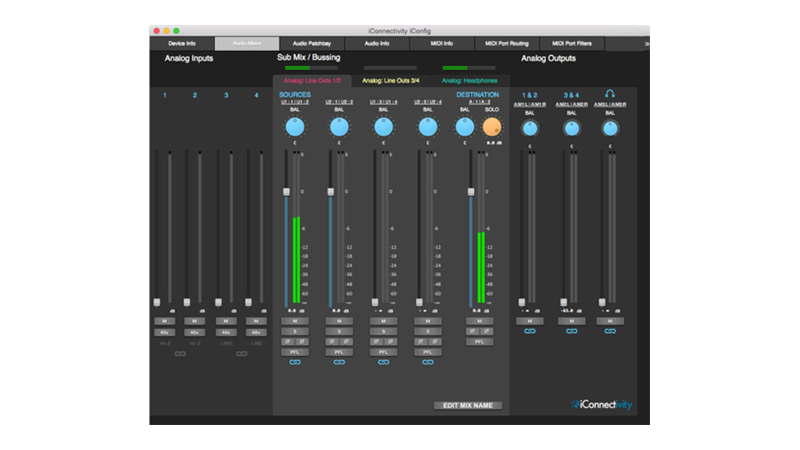Click the headphone output BAL knob
This screenshot has height=450, width=800.
click(x=610, y=129)
